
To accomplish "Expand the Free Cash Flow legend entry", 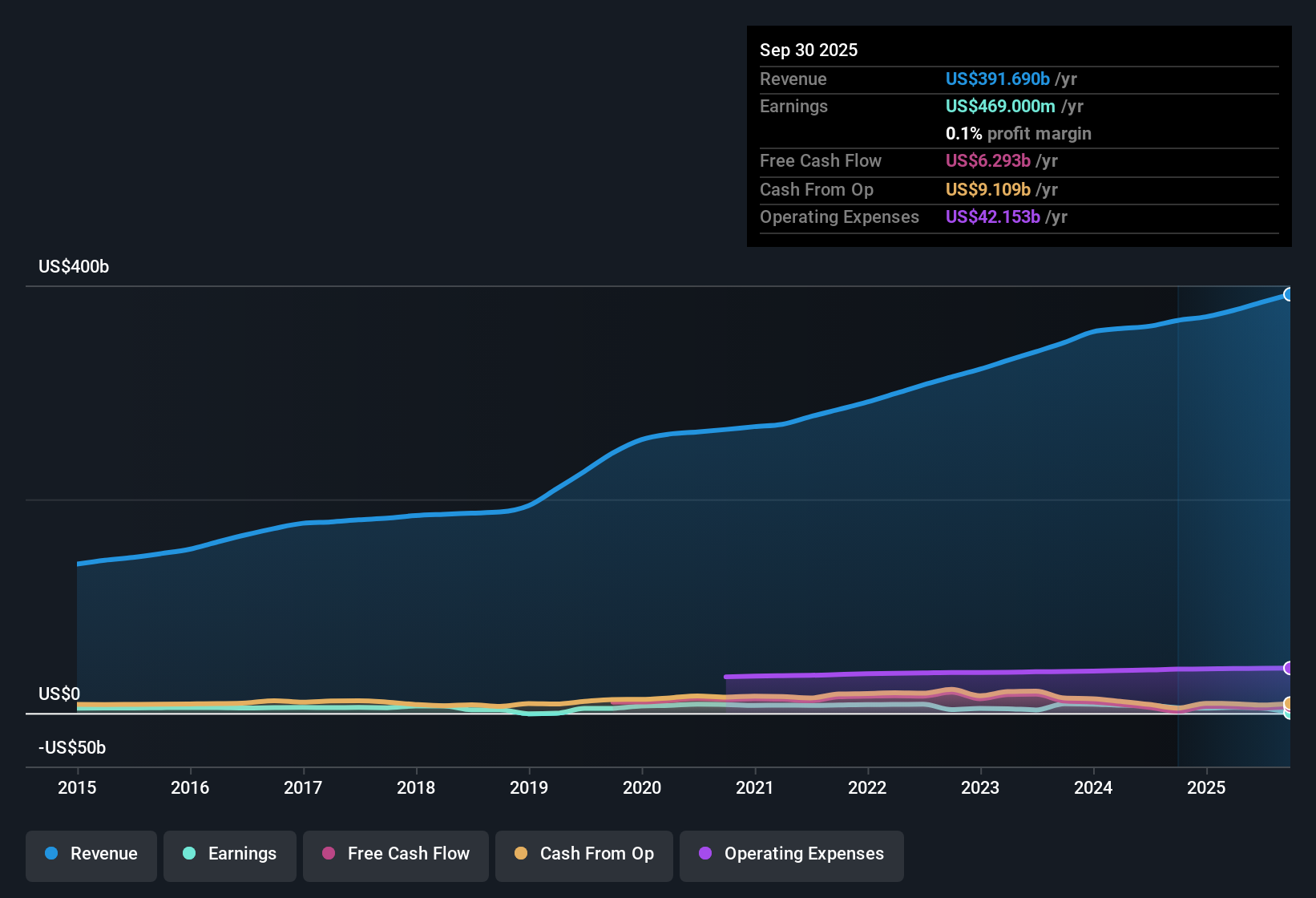I will [395, 854].
